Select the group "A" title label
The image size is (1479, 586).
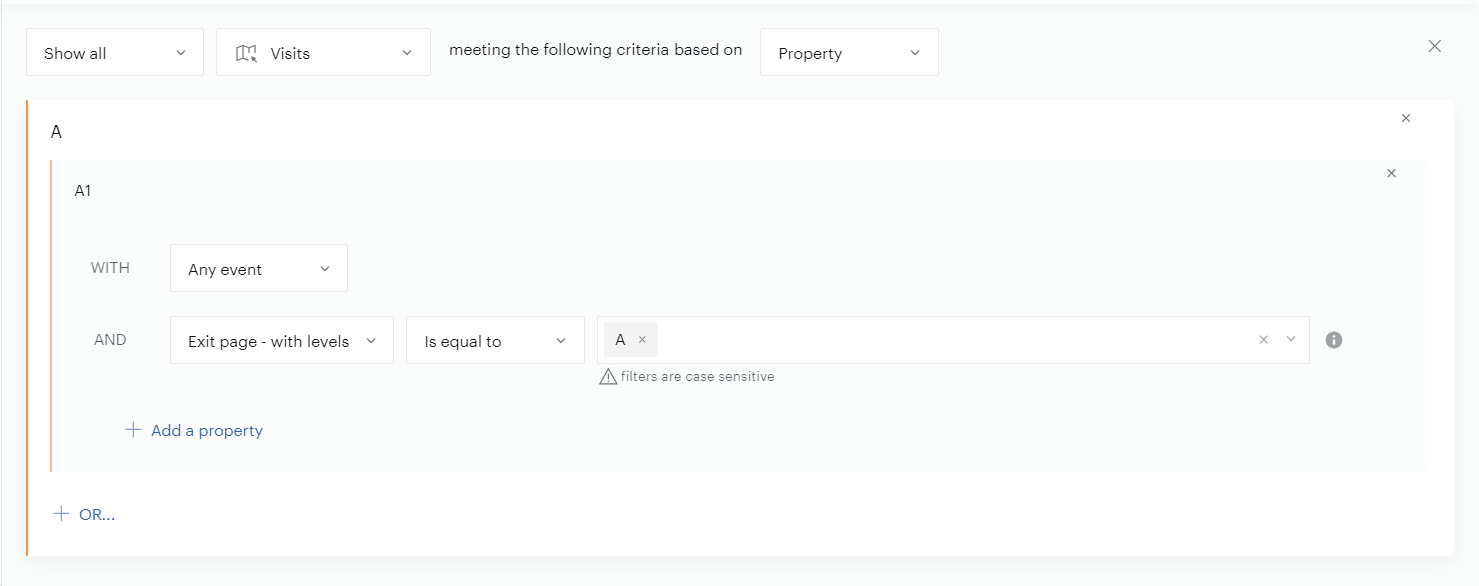click(x=56, y=132)
